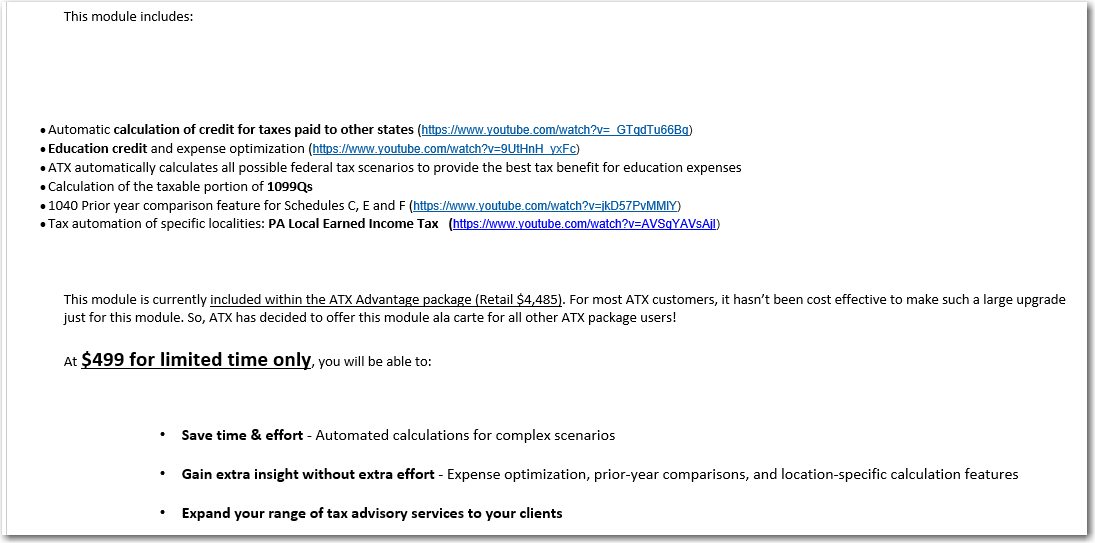This screenshot has height=543, width=1095.
Task: Click the "Tax automation of specific localities" text
Action: point(156,224)
